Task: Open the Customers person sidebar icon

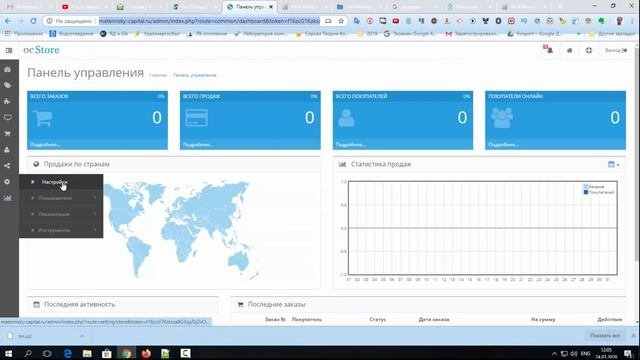Action: 7,150
